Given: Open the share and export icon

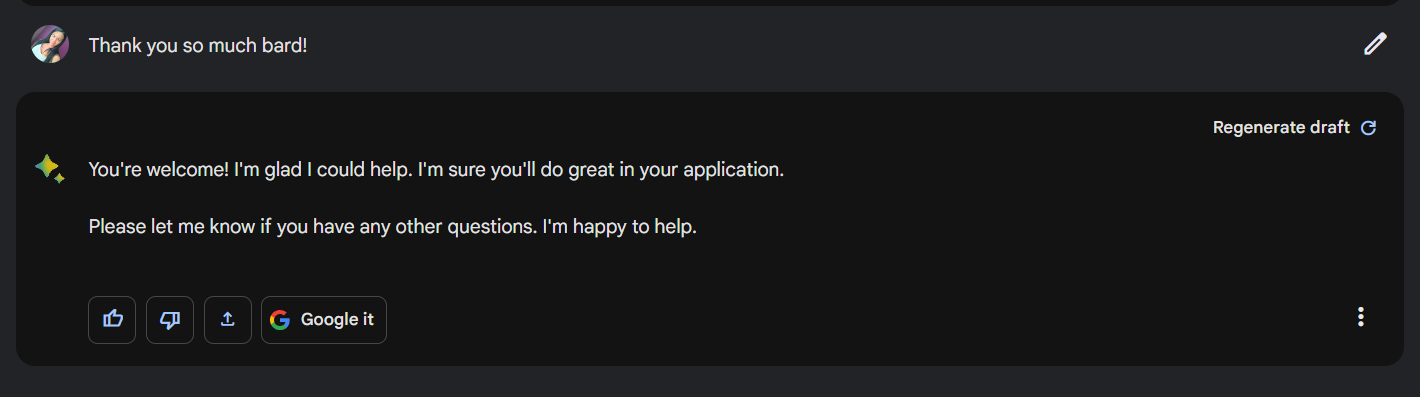Looking at the screenshot, I should (228, 320).
